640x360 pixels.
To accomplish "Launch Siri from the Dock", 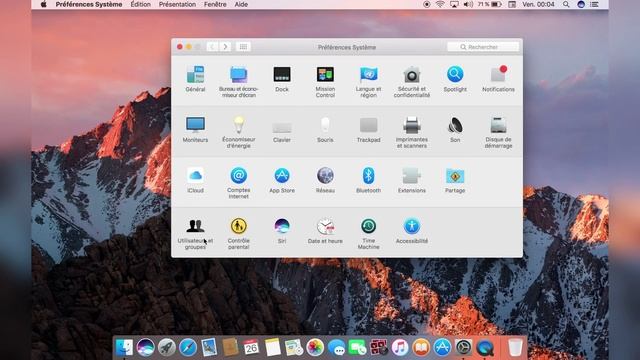I will coord(145,348).
